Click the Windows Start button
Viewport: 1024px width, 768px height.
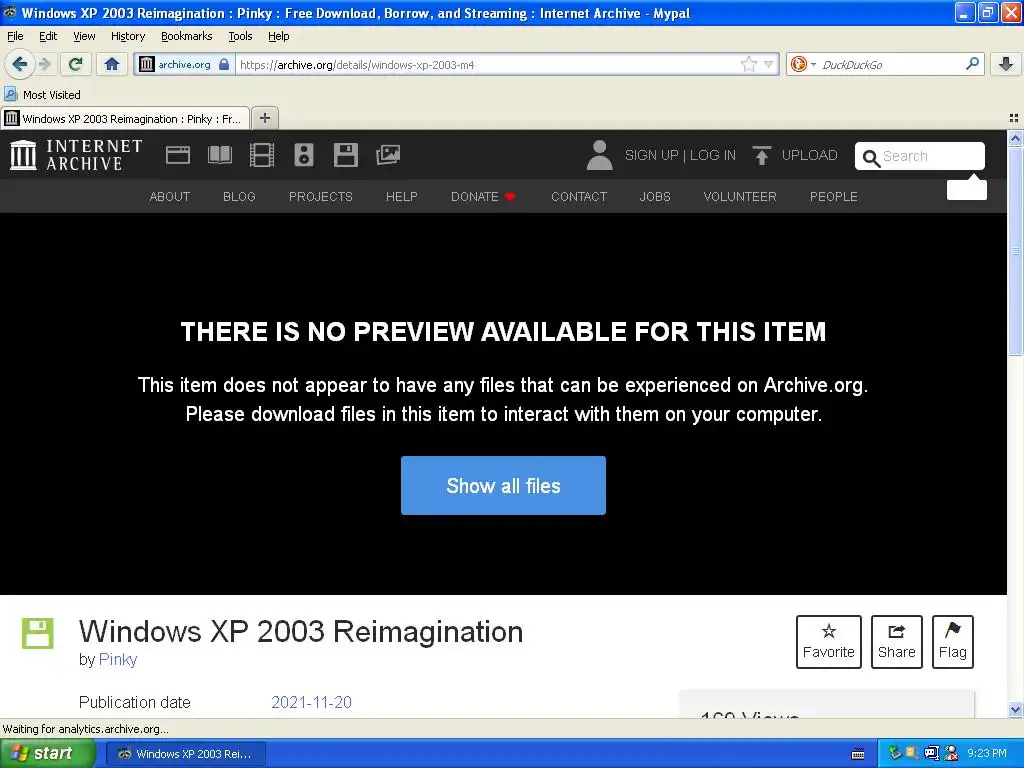coord(47,753)
